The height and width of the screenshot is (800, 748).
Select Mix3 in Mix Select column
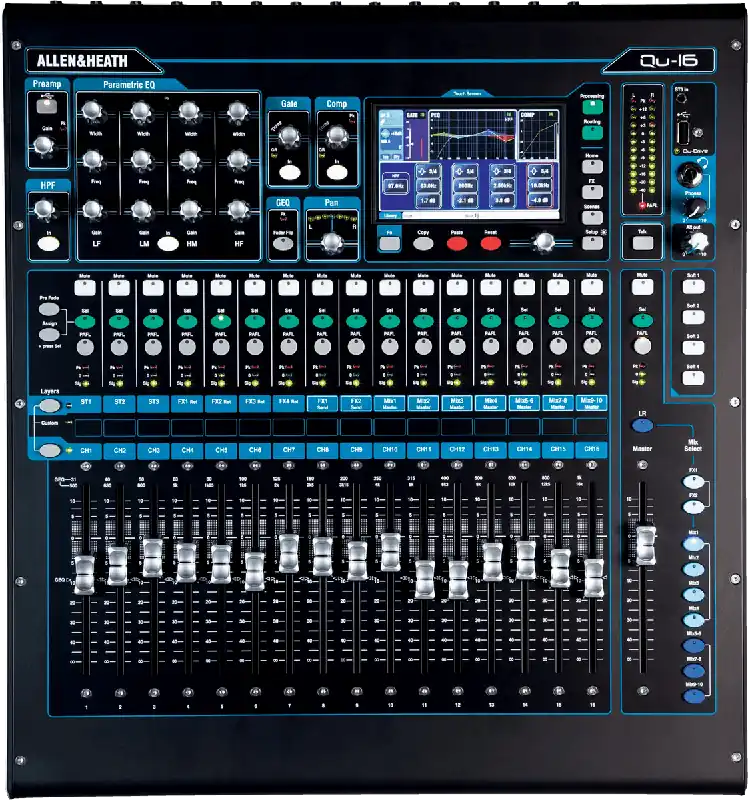(693, 595)
